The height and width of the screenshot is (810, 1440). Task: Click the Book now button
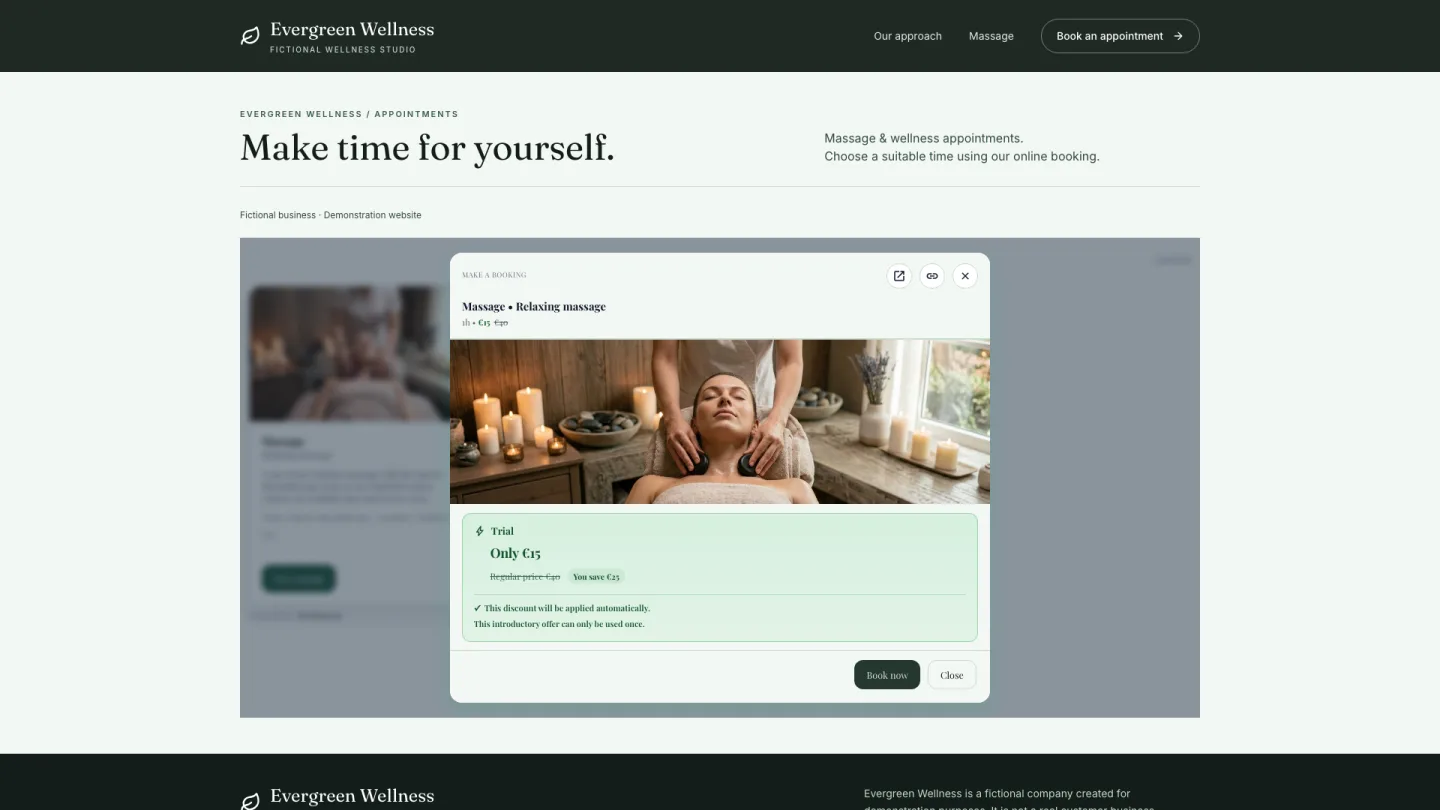[887, 675]
